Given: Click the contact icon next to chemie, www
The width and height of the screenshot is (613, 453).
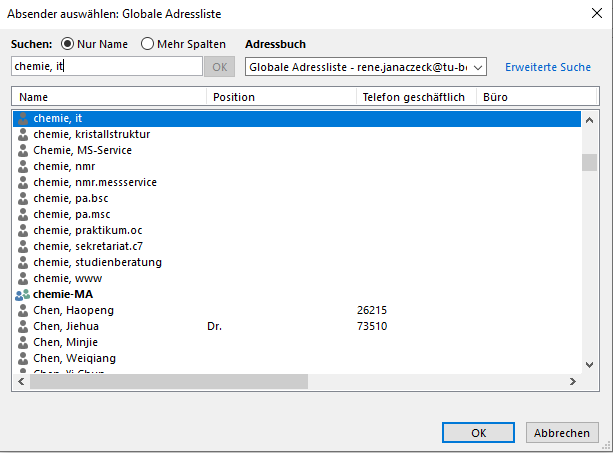Looking at the screenshot, I should [x=23, y=278].
